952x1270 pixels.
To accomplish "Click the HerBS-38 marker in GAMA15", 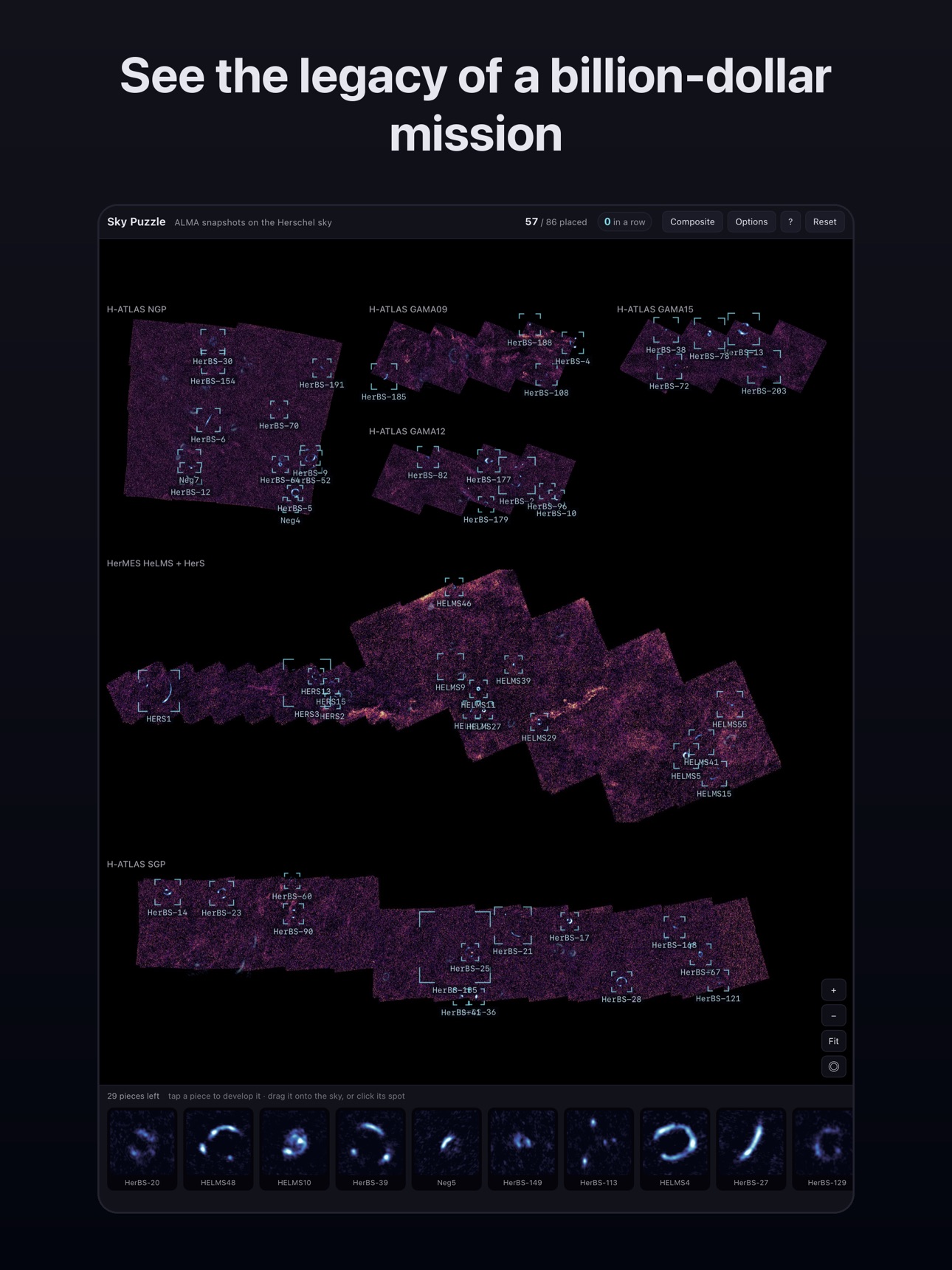I will 666,331.
